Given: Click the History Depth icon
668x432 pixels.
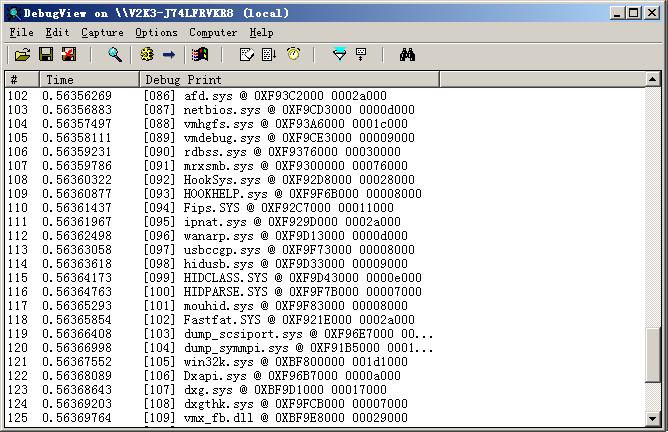Looking at the screenshot, I should tap(247, 55).
